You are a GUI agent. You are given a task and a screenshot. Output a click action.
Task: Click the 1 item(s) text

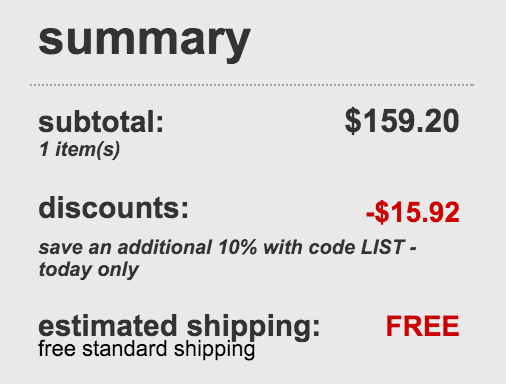[79, 149]
